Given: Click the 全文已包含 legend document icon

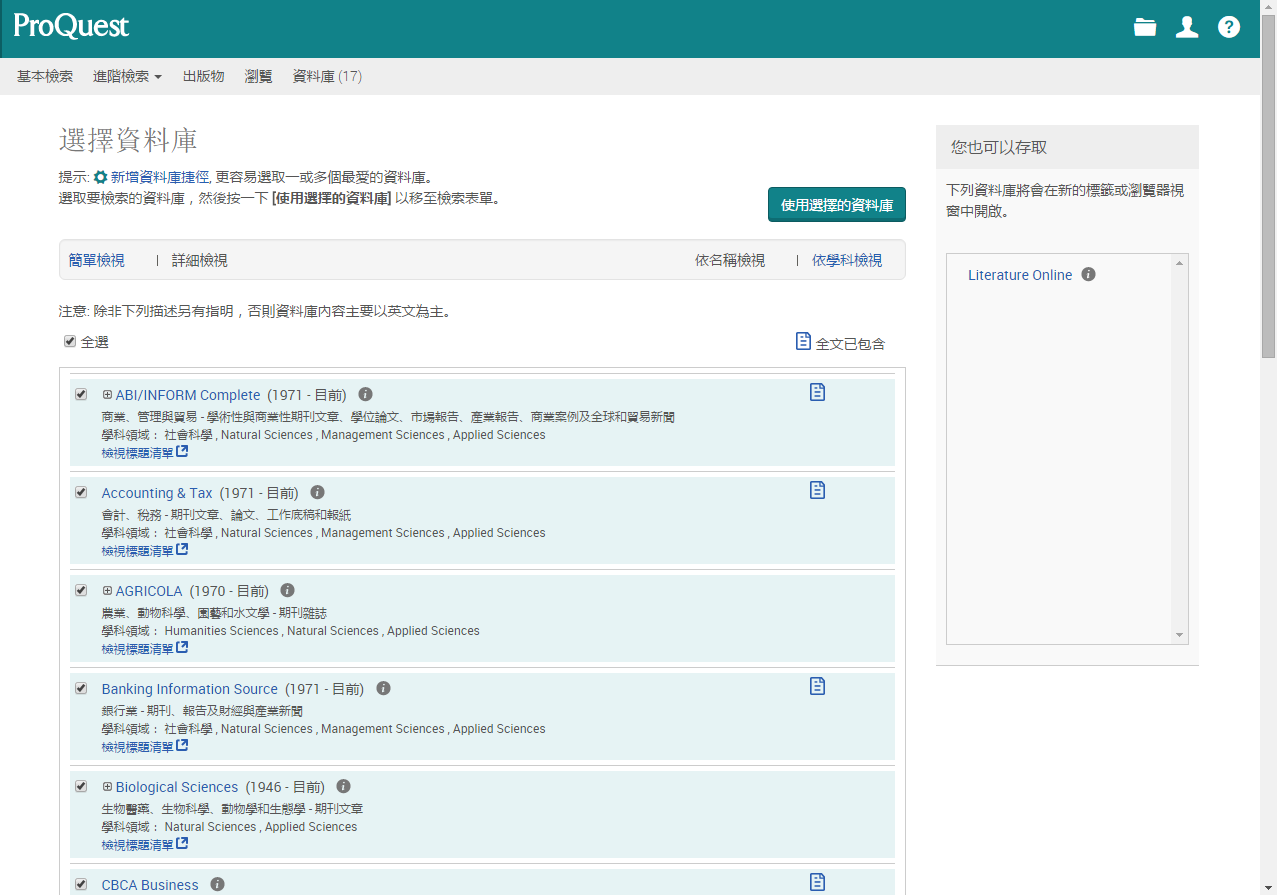Looking at the screenshot, I should point(803,341).
